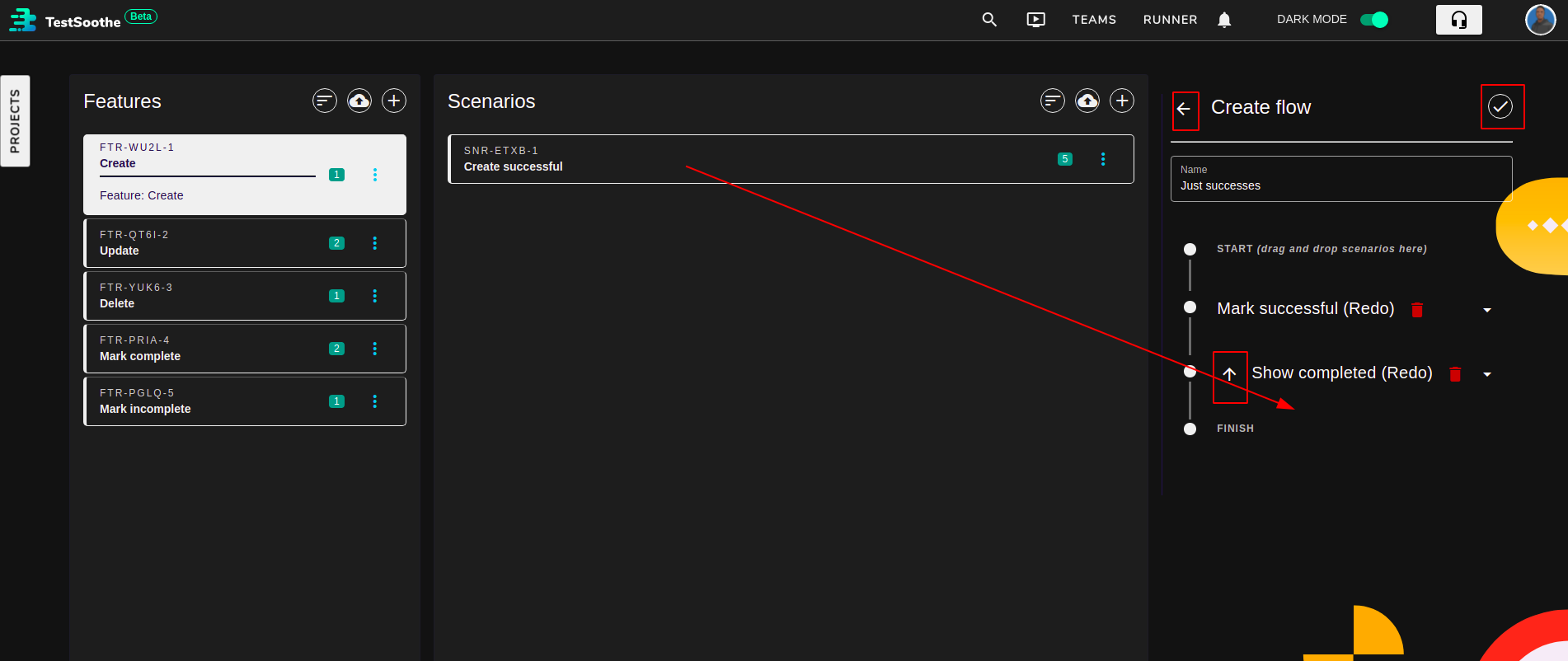Expand Mark successful (Redo) step dropdown
The height and width of the screenshot is (661, 1568).
coord(1487,310)
